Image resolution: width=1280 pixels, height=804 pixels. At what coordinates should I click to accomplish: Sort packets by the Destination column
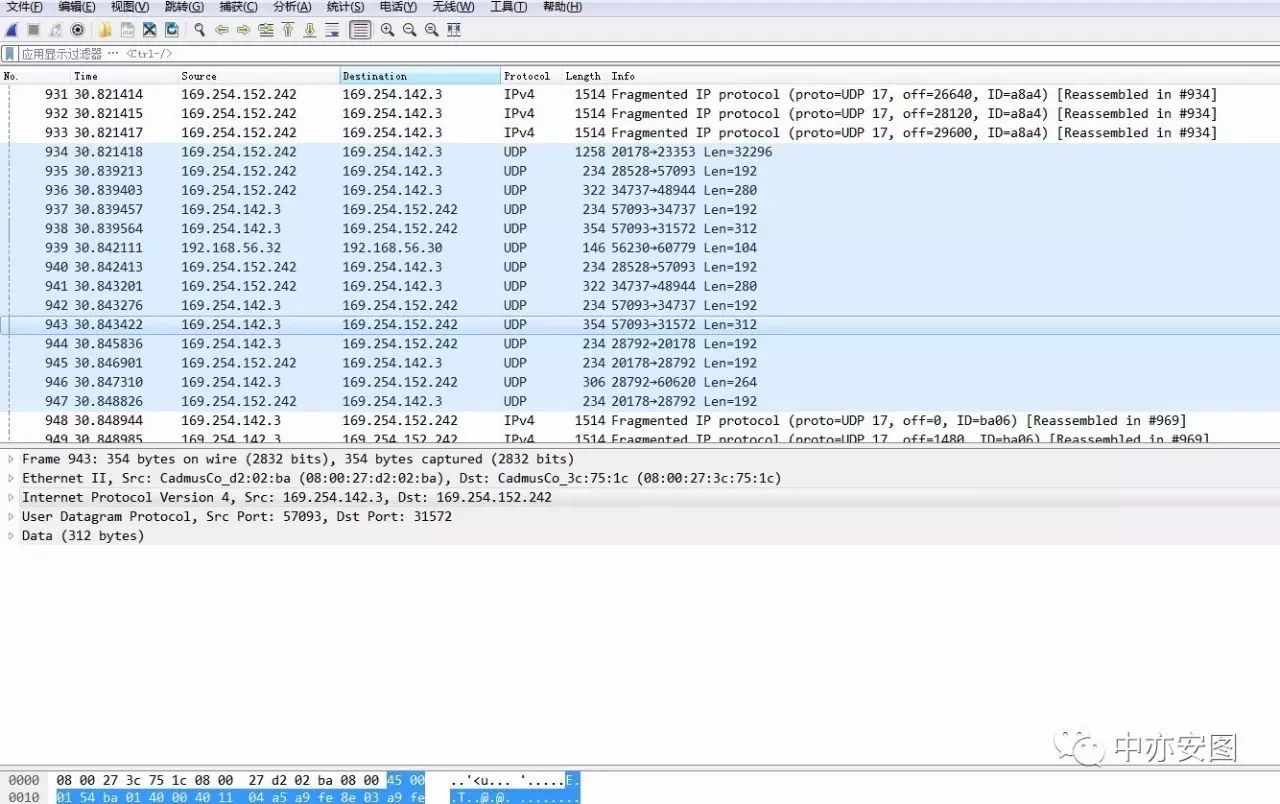[x=420, y=76]
